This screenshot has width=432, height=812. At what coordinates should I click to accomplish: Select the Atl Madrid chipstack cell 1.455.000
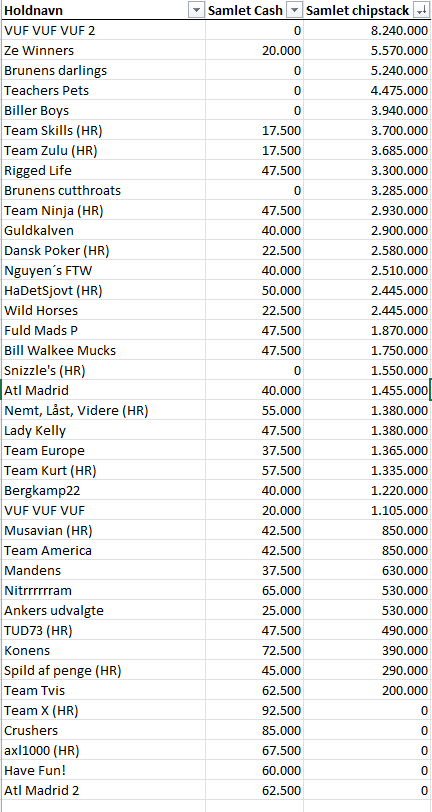pos(367,390)
